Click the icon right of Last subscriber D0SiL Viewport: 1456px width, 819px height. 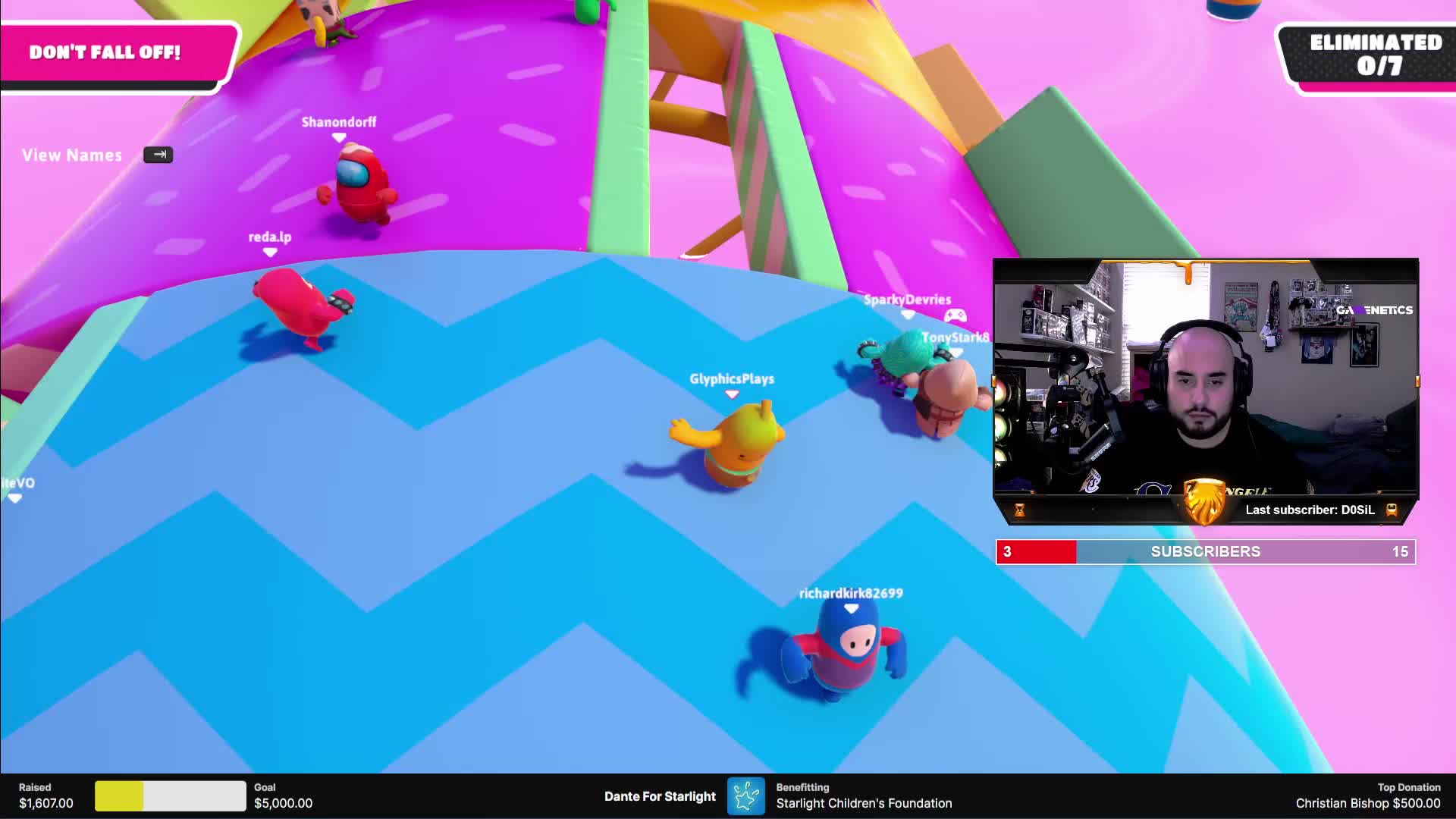[1392, 510]
